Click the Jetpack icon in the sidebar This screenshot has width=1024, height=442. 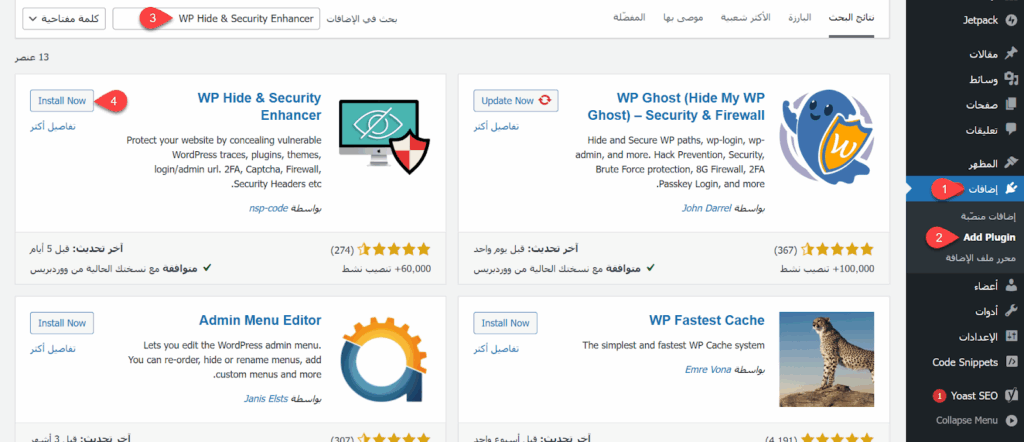tap(1011, 20)
